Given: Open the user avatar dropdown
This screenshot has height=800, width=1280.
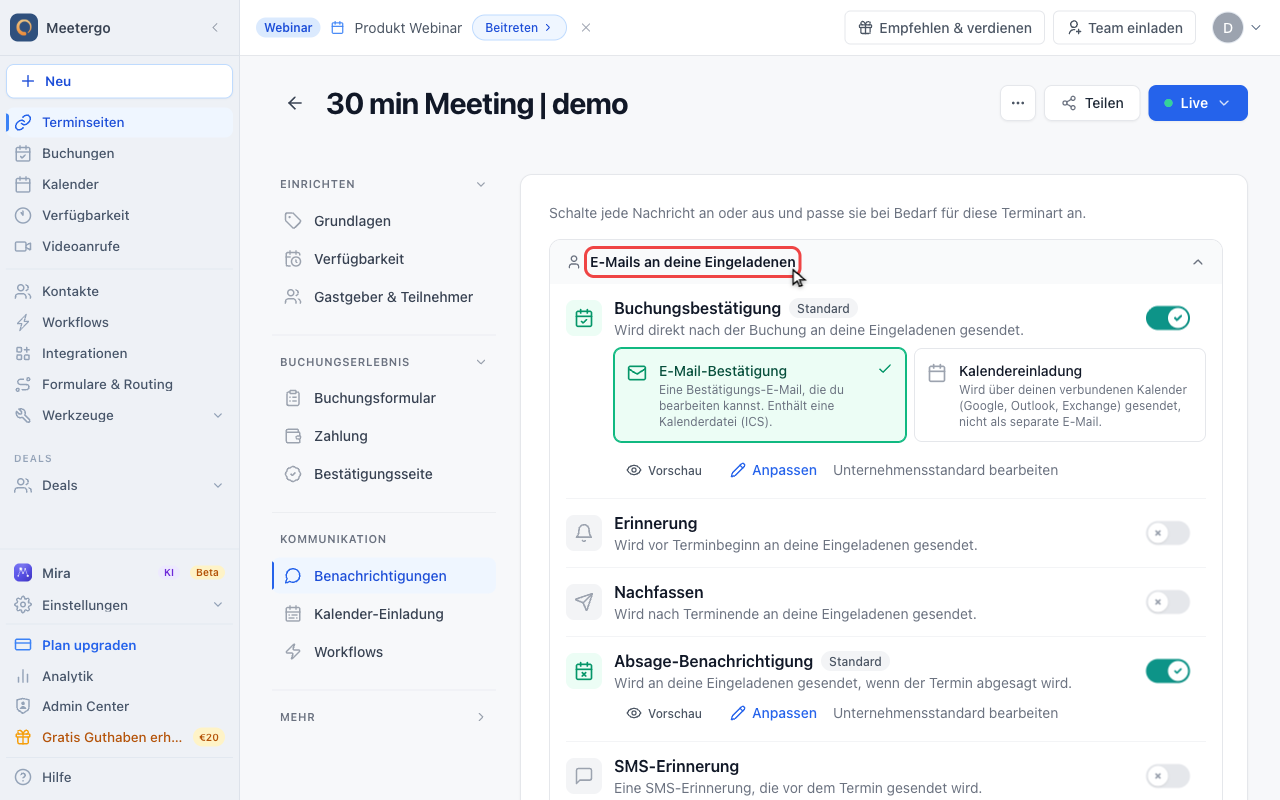Looking at the screenshot, I should pos(1238,28).
